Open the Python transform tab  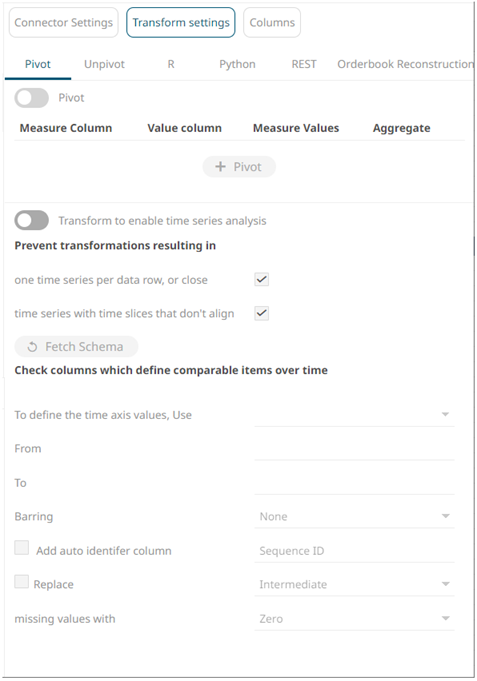click(237, 64)
